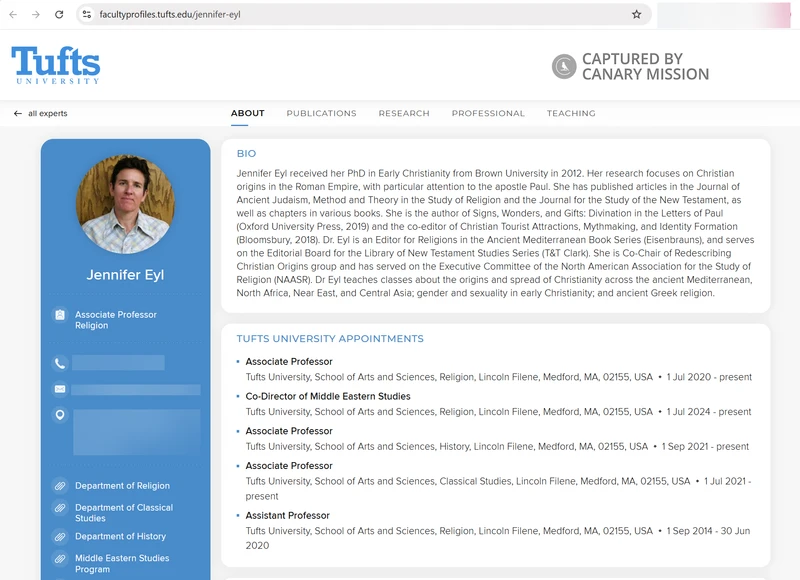800x580 pixels.
Task: Click the Associate Professor badge icon
Action: (60, 315)
